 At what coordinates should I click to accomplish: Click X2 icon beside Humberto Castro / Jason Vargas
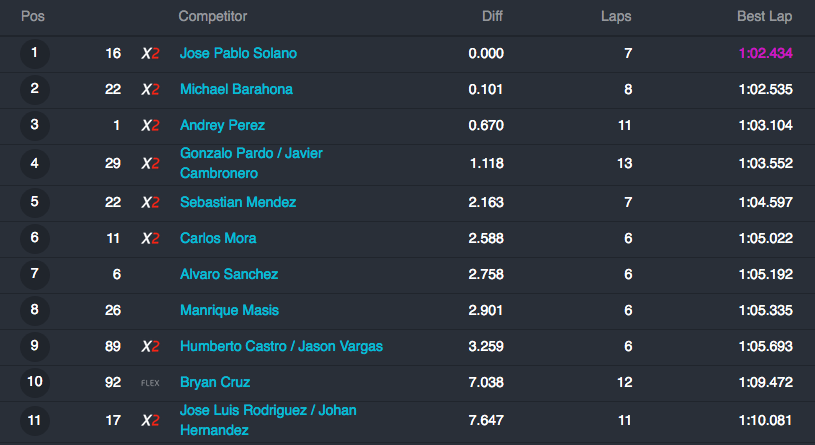point(150,346)
